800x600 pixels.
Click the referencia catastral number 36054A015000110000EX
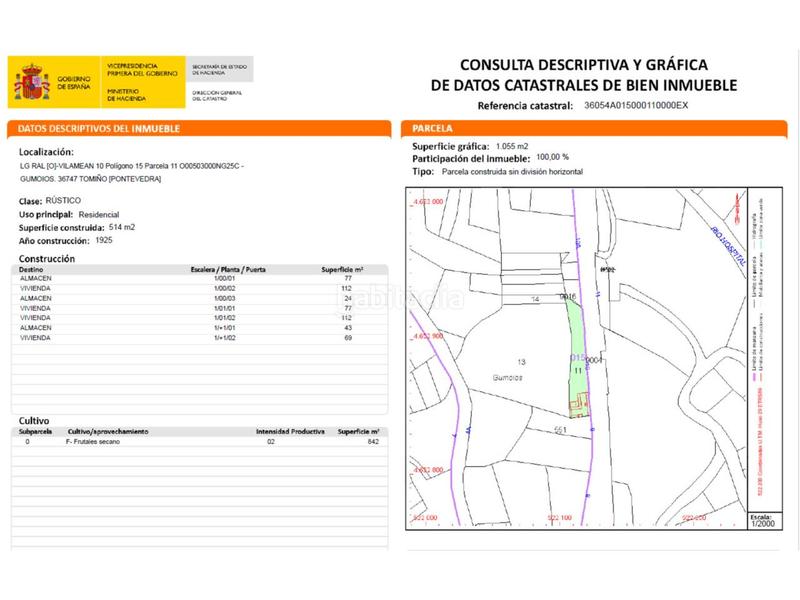tap(636, 106)
